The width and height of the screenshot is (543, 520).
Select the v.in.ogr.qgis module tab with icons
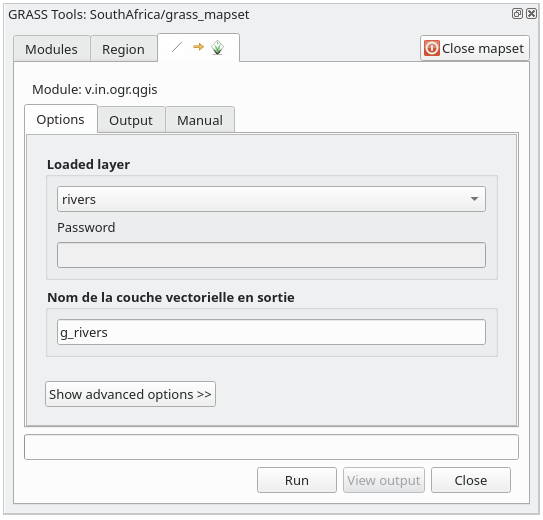[198, 48]
